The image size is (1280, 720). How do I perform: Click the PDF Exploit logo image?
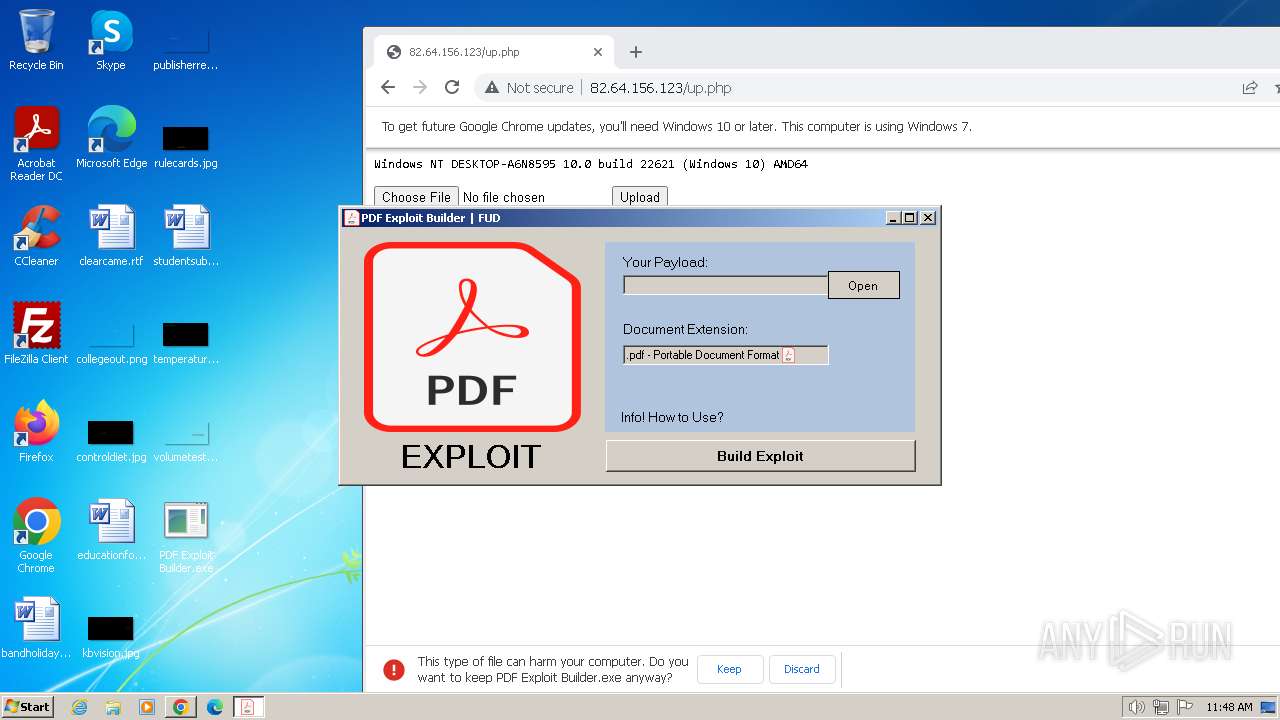coord(471,337)
